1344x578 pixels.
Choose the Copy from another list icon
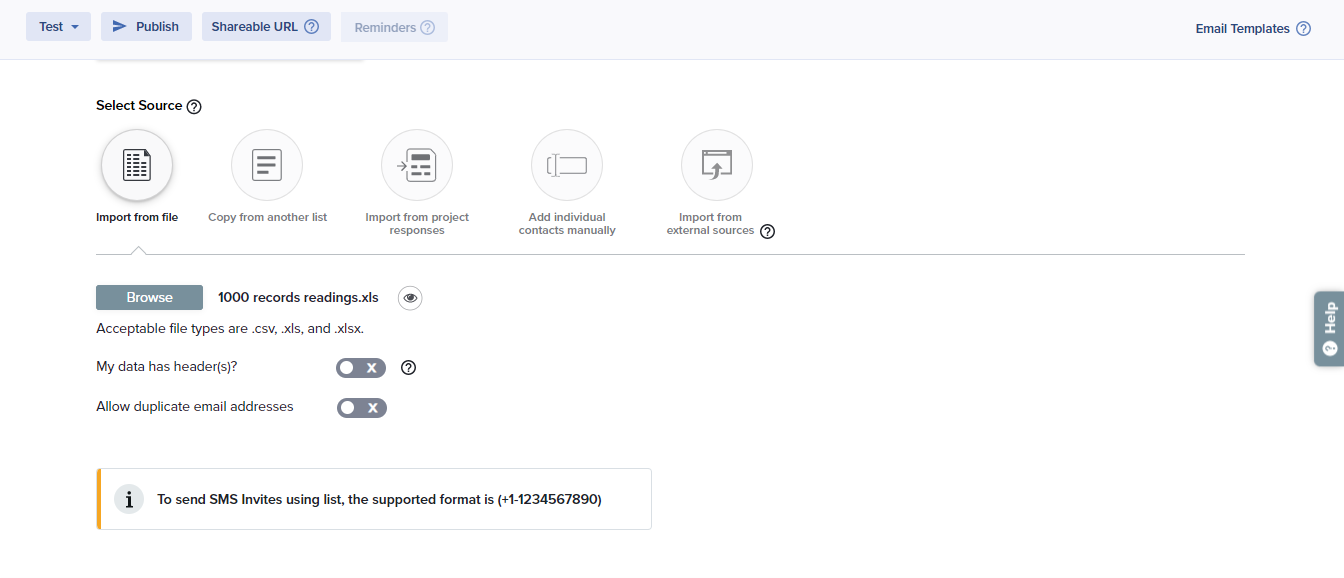[x=267, y=165]
